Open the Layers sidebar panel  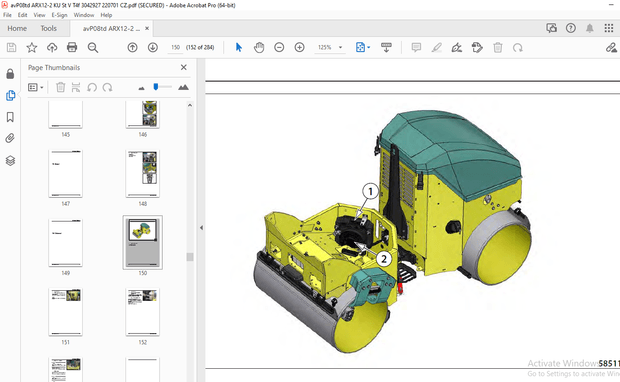coord(10,161)
